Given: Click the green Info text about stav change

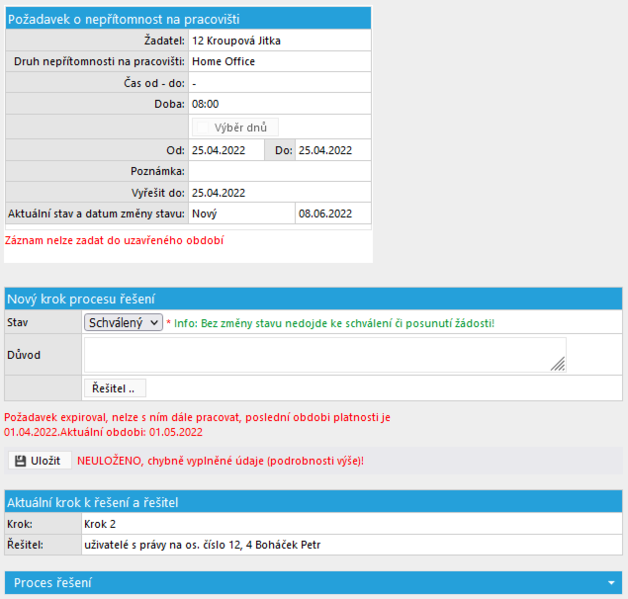Looking at the screenshot, I should 334,323.
